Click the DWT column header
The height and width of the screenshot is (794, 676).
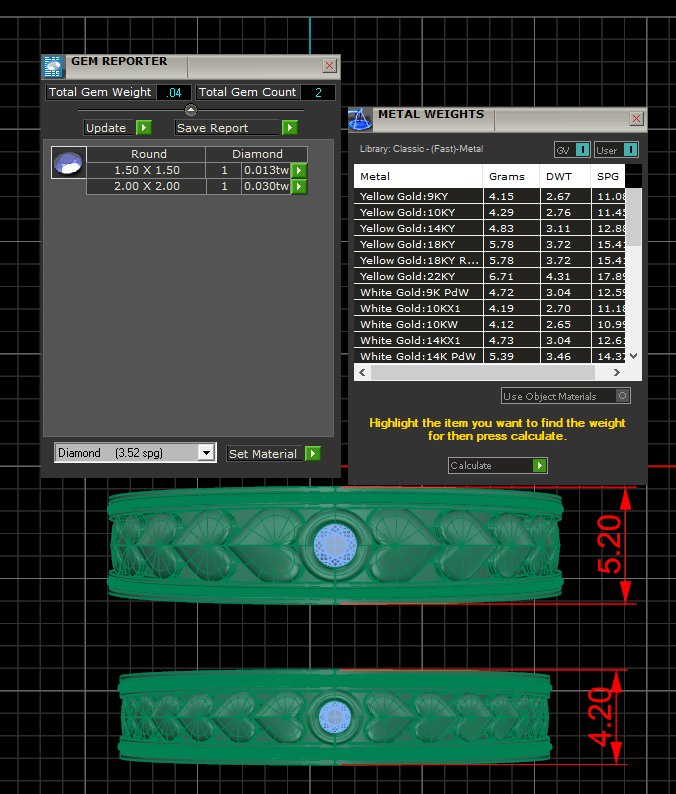565,176
